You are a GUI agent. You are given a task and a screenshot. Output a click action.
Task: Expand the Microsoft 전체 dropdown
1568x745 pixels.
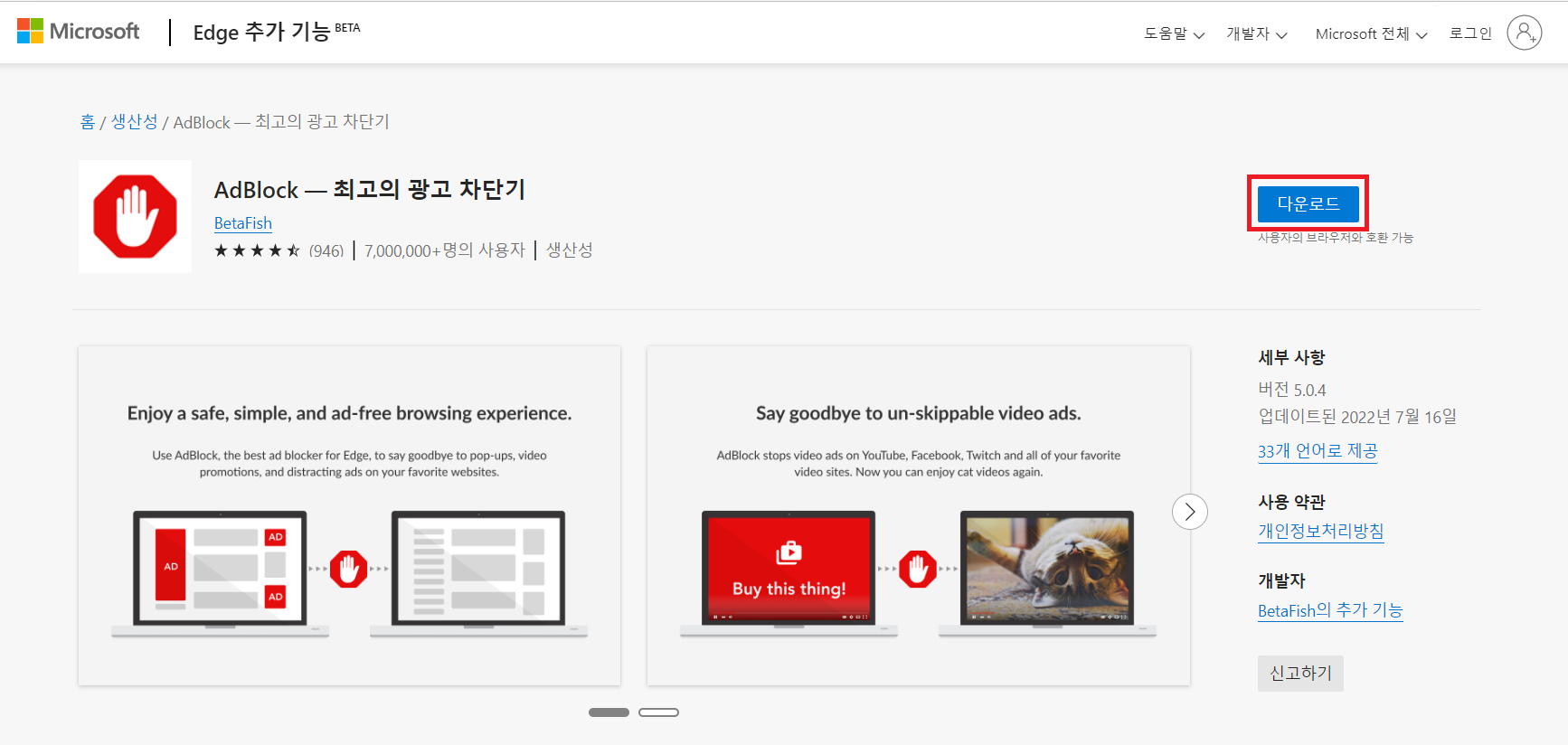click(x=1371, y=33)
